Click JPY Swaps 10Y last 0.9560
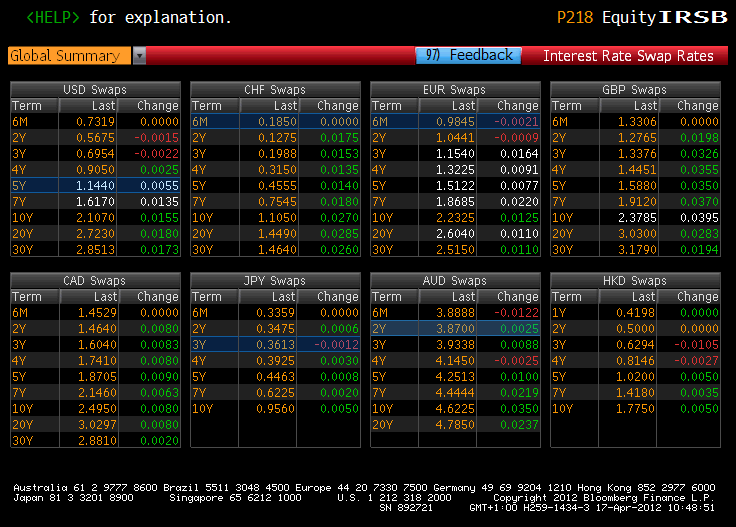736x527 pixels. tap(276, 408)
